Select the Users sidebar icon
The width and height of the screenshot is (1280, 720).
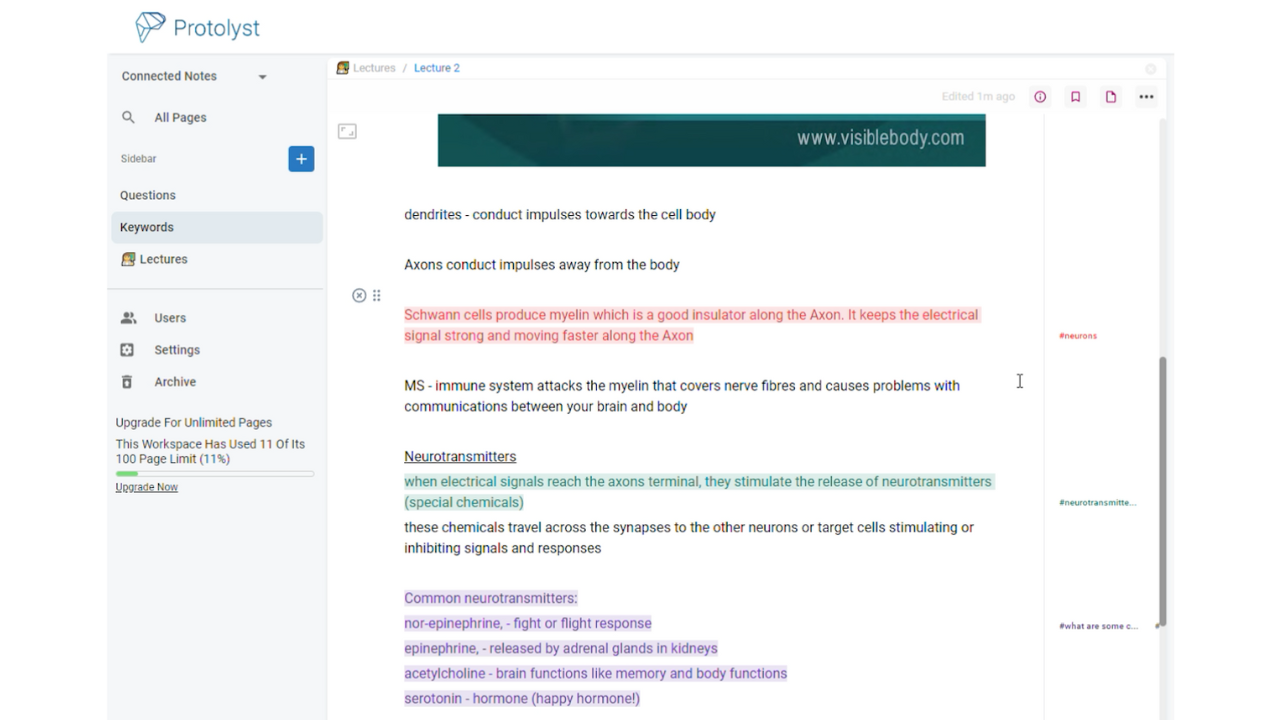pos(128,317)
